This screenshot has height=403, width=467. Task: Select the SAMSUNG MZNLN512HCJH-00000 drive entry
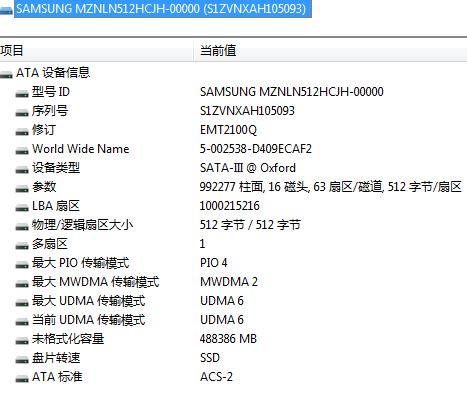click(x=163, y=9)
